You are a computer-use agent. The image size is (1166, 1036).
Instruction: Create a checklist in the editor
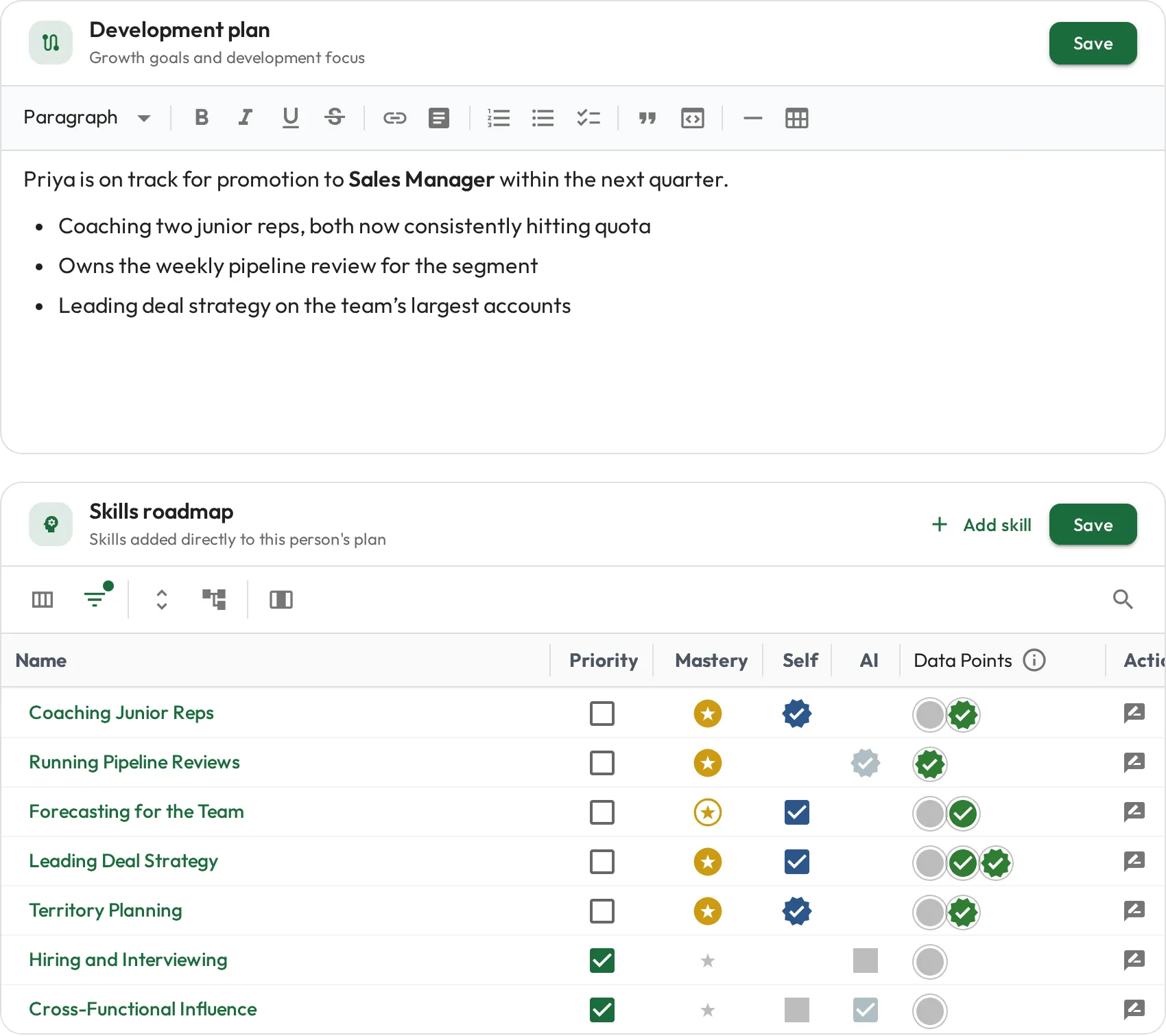click(588, 118)
